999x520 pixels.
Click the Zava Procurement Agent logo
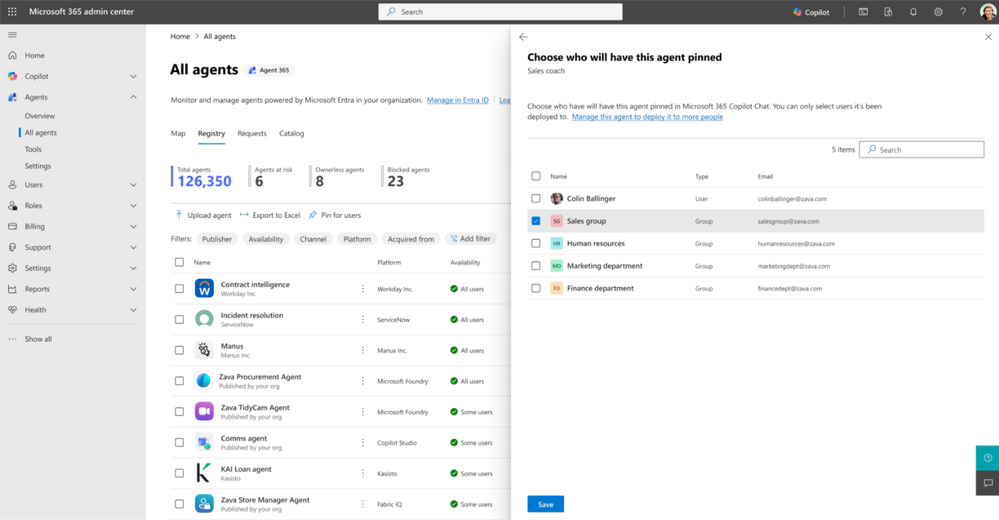tap(204, 380)
